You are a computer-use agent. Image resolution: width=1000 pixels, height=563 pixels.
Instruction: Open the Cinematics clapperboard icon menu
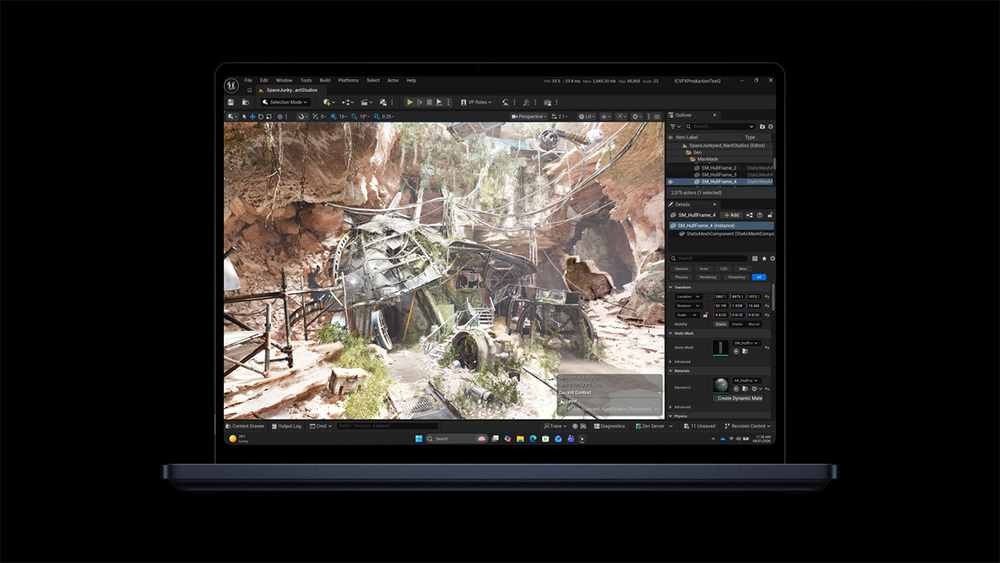(x=366, y=102)
